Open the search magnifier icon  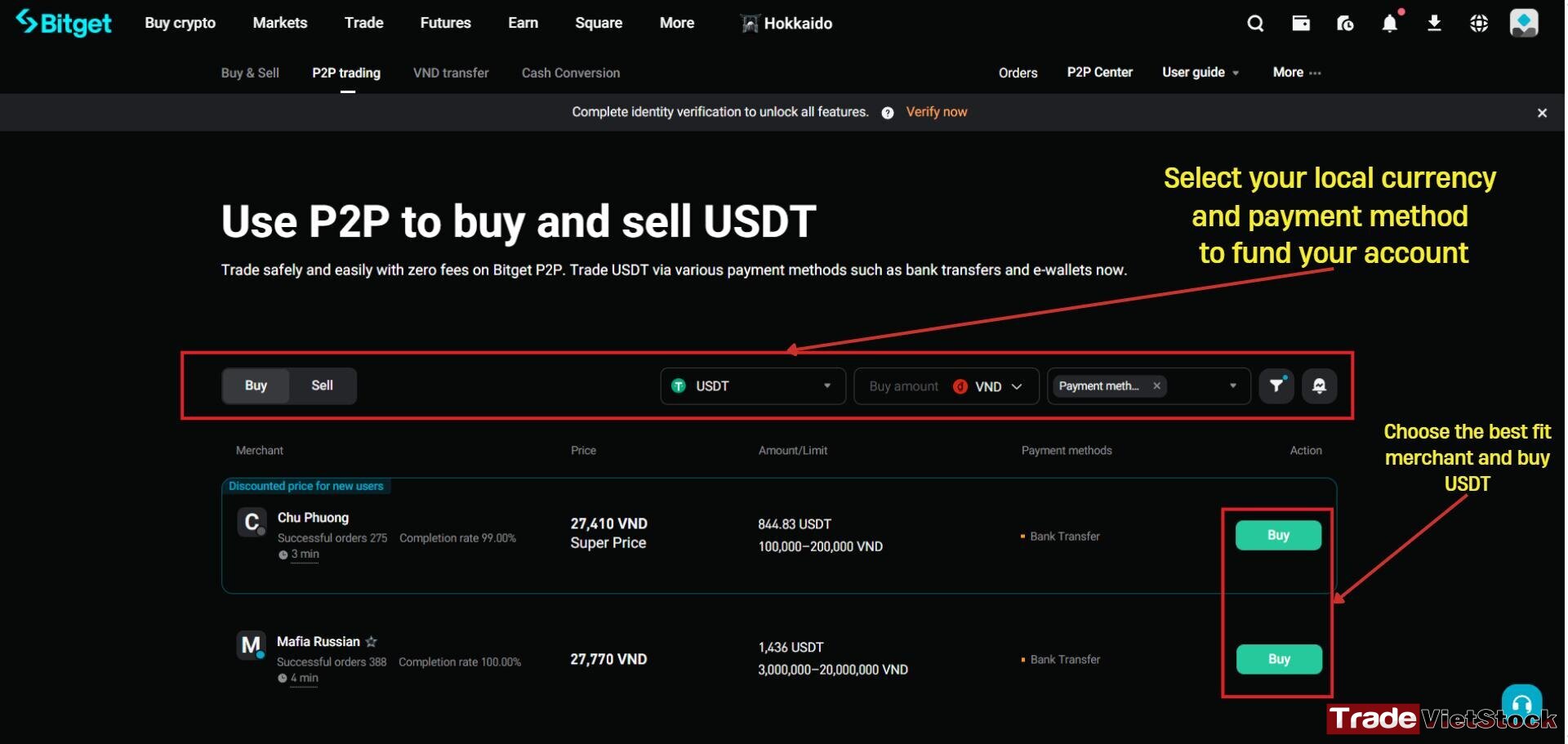[1256, 24]
